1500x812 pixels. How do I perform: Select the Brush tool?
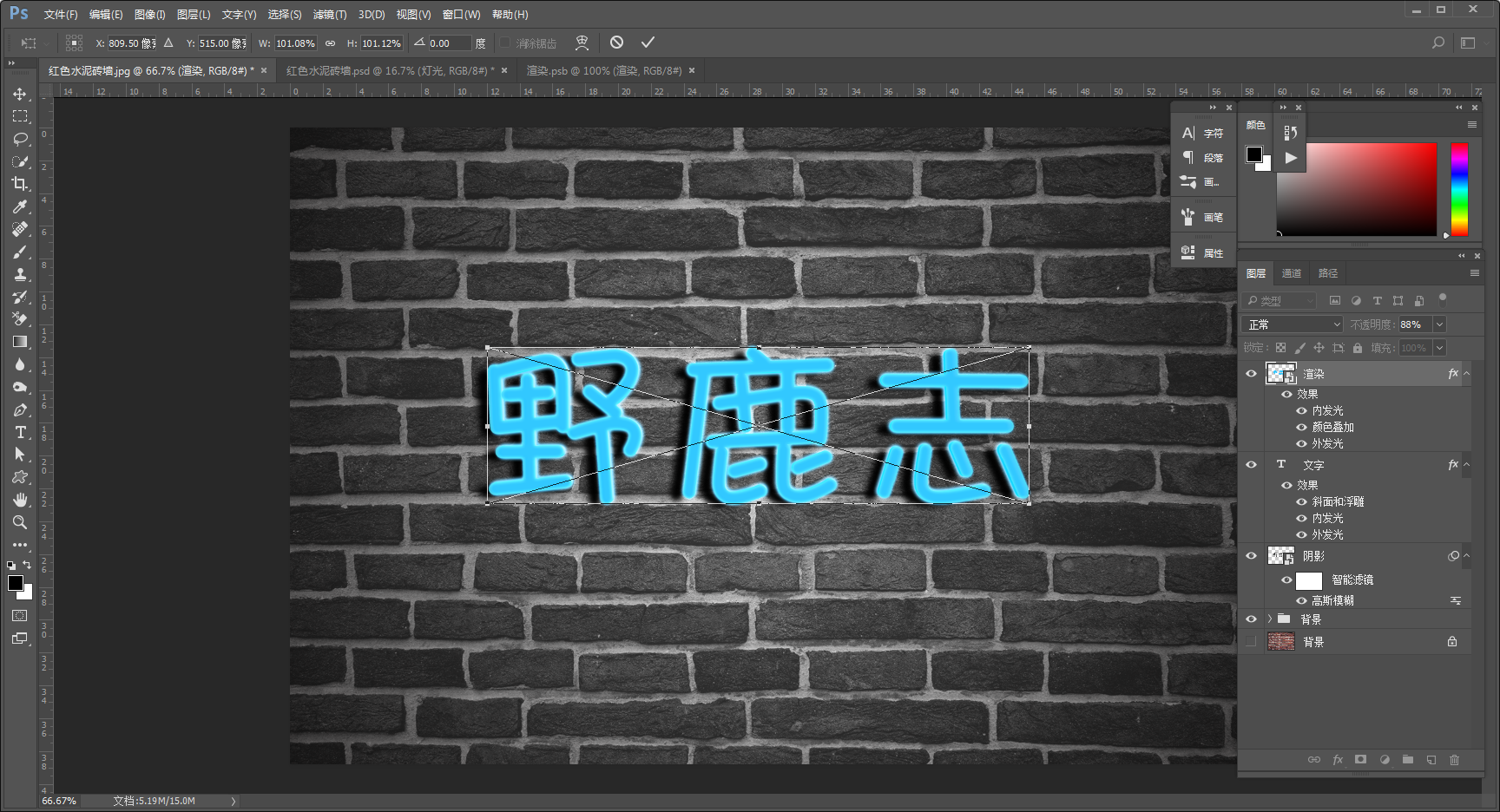point(20,252)
